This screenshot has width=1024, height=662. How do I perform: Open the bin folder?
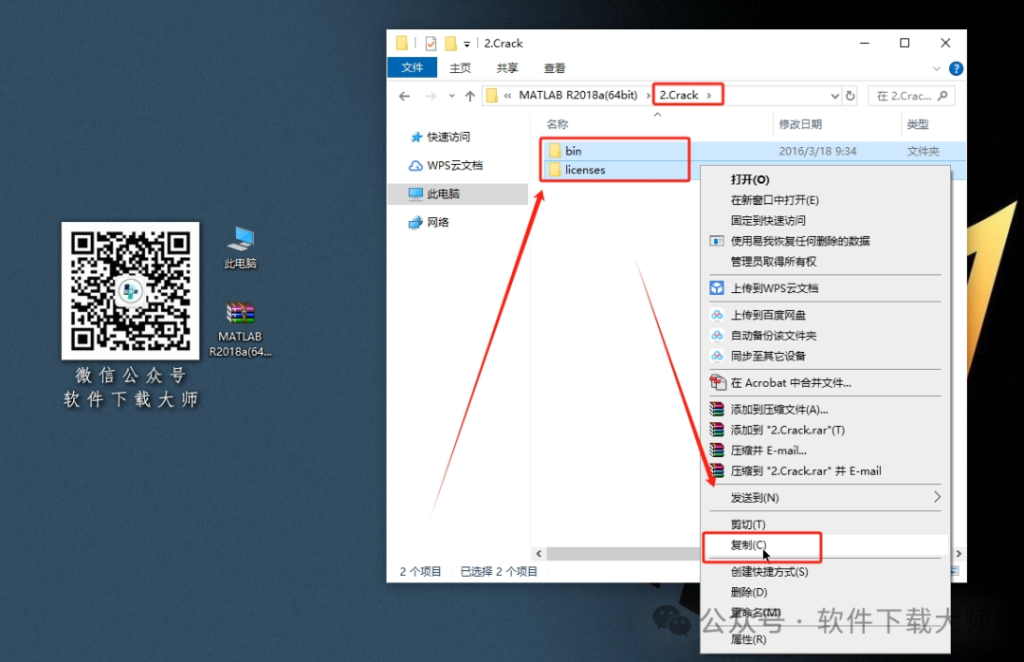point(573,150)
